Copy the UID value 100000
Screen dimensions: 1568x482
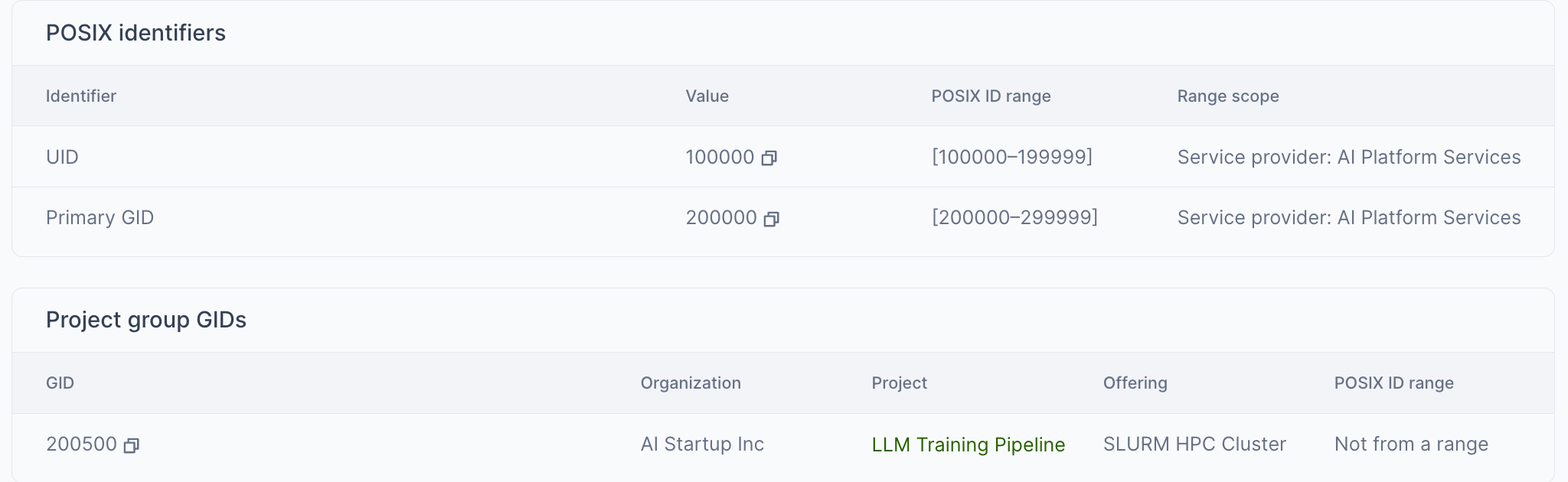769,158
